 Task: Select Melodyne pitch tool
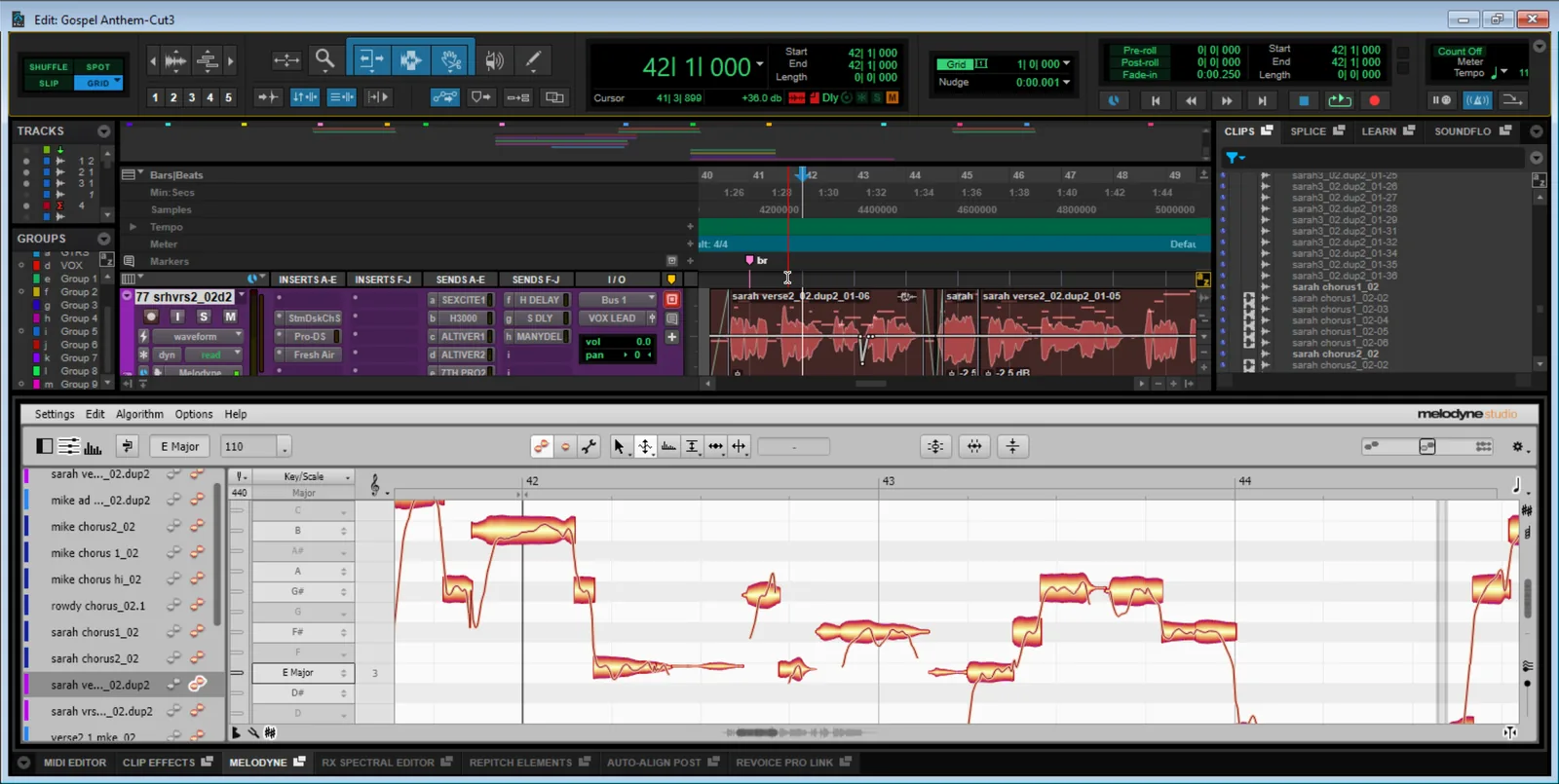point(645,446)
